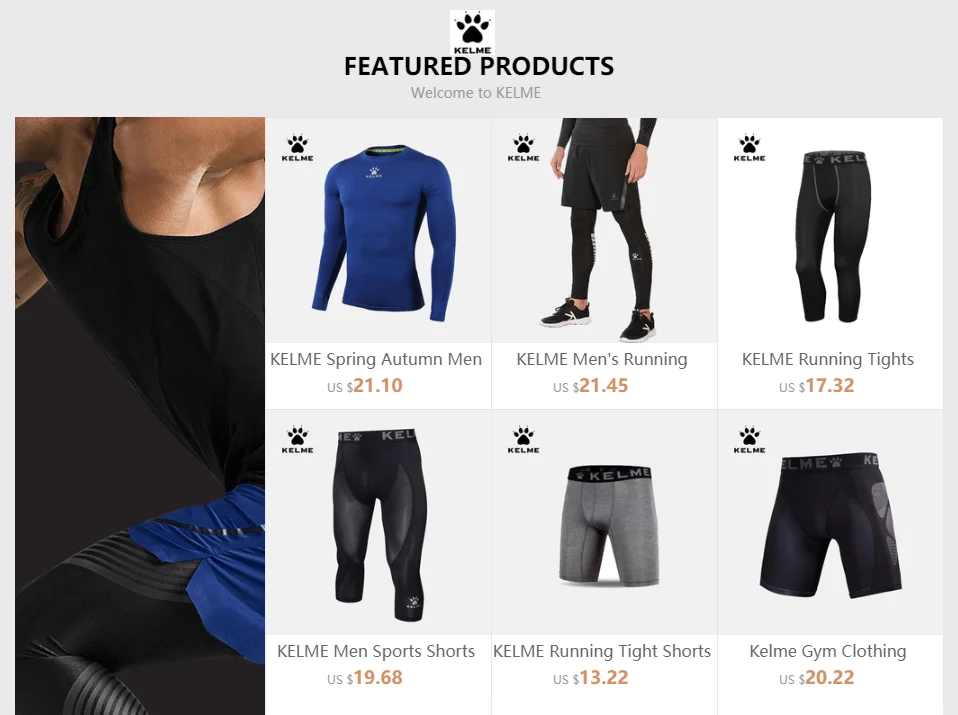Open the black mesh capri tights image
Viewport: 958px width, 715px height.
click(377, 524)
